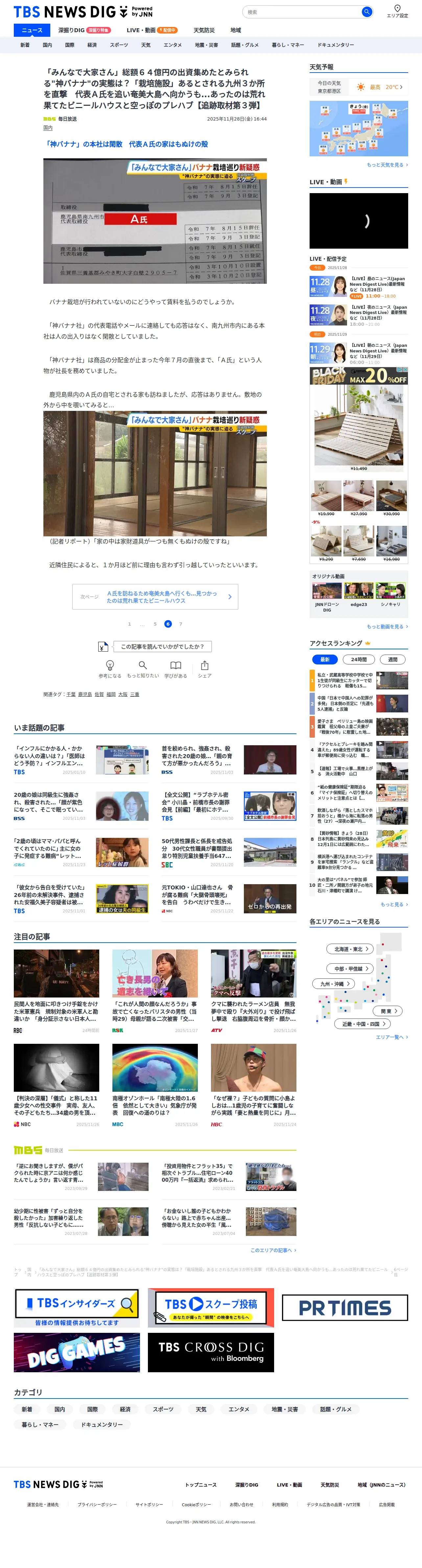
Task: Select the 24時間 ranking filter
Action: [x=359, y=659]
